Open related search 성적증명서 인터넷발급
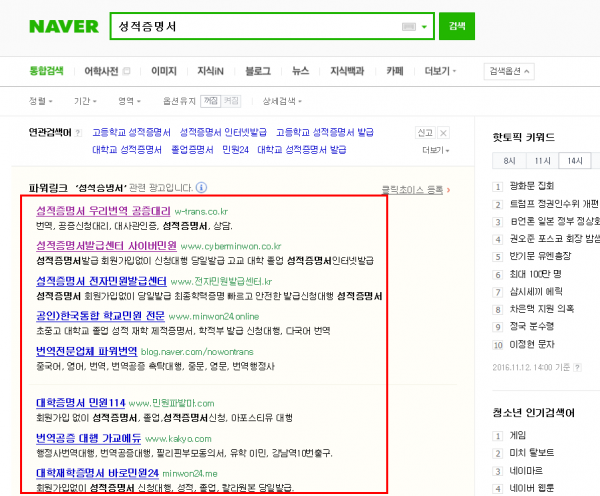600x496 pixels. pos(223,132)
